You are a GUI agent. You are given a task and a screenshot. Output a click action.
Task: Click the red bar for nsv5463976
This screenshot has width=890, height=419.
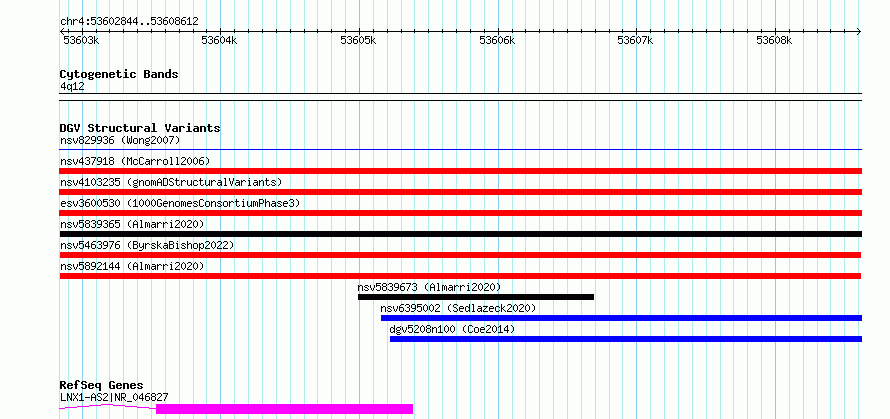click(460, 255)
